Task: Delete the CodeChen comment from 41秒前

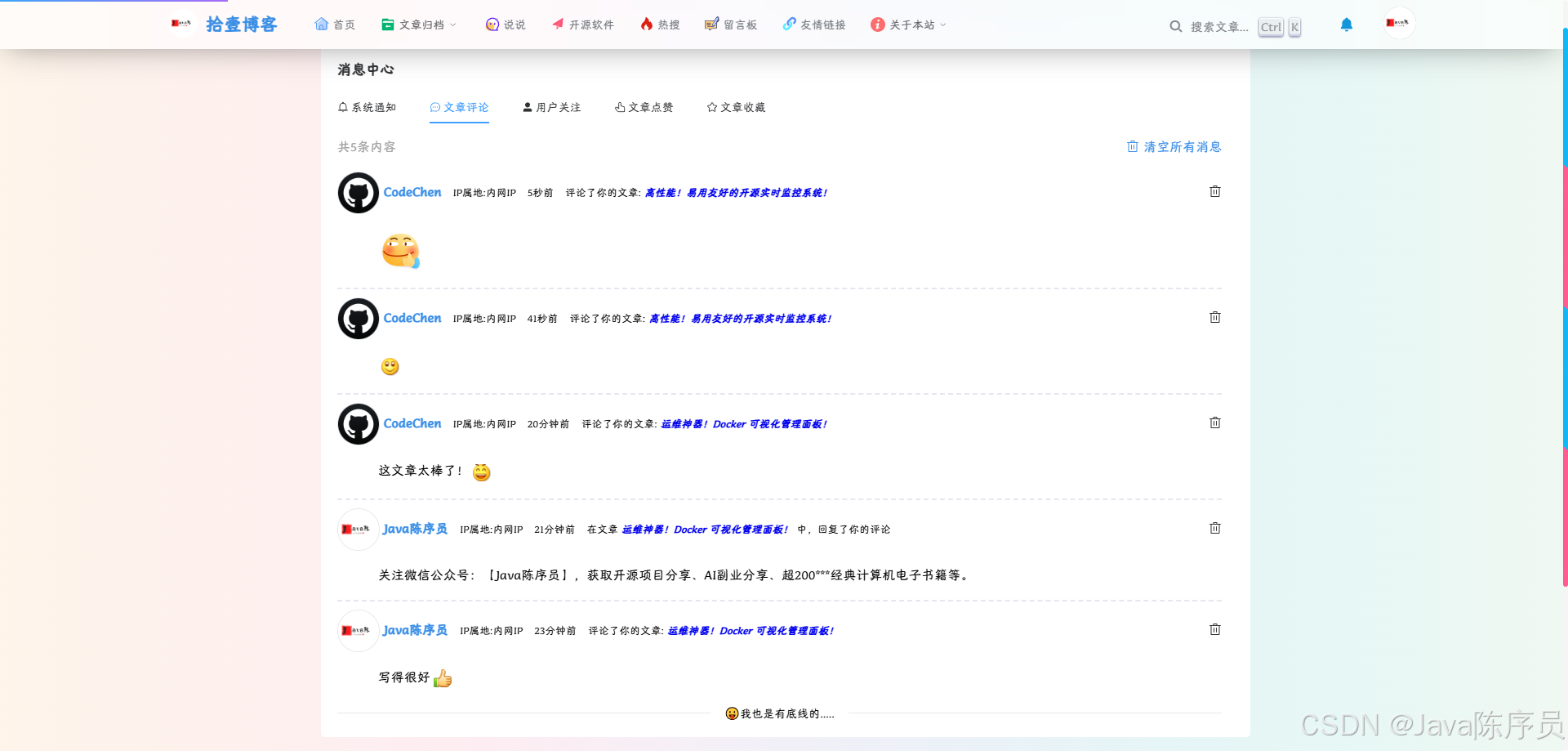Action: (x=1215, y=317)
